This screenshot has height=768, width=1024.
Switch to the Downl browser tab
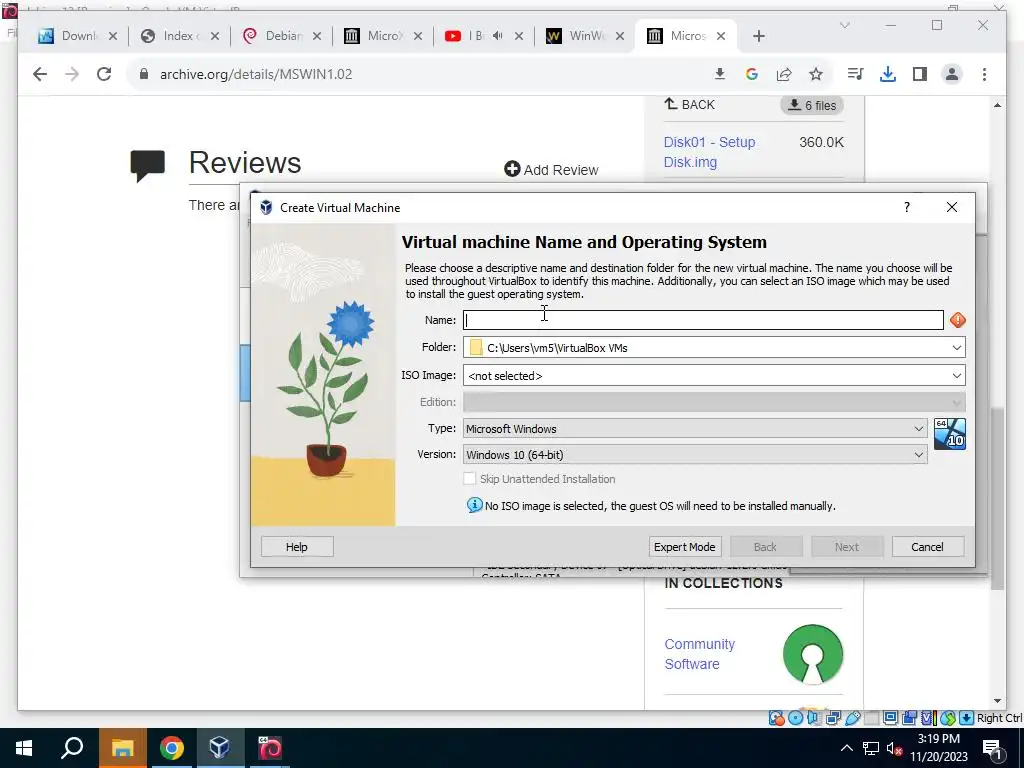(77, 36)
